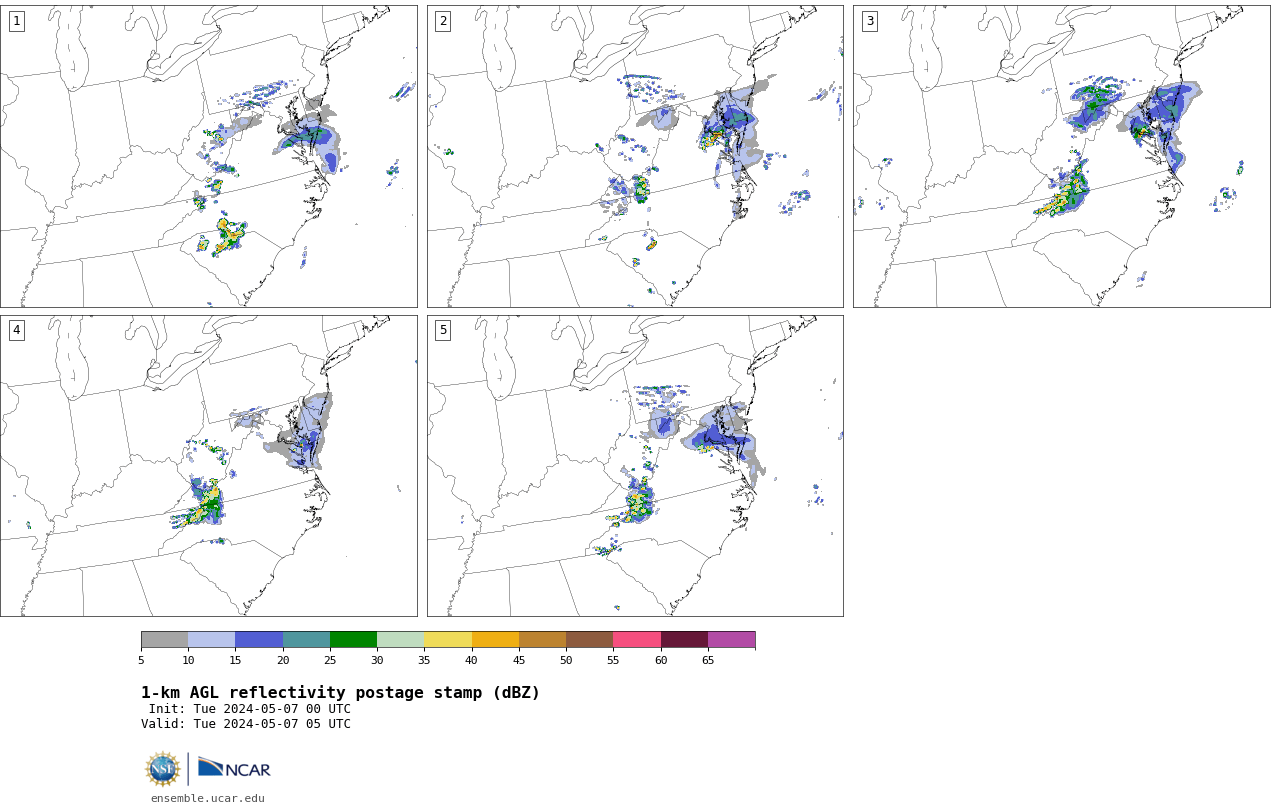Click the colorbar tick label 20
1280x809 pixels.
(x=283, y=660)
